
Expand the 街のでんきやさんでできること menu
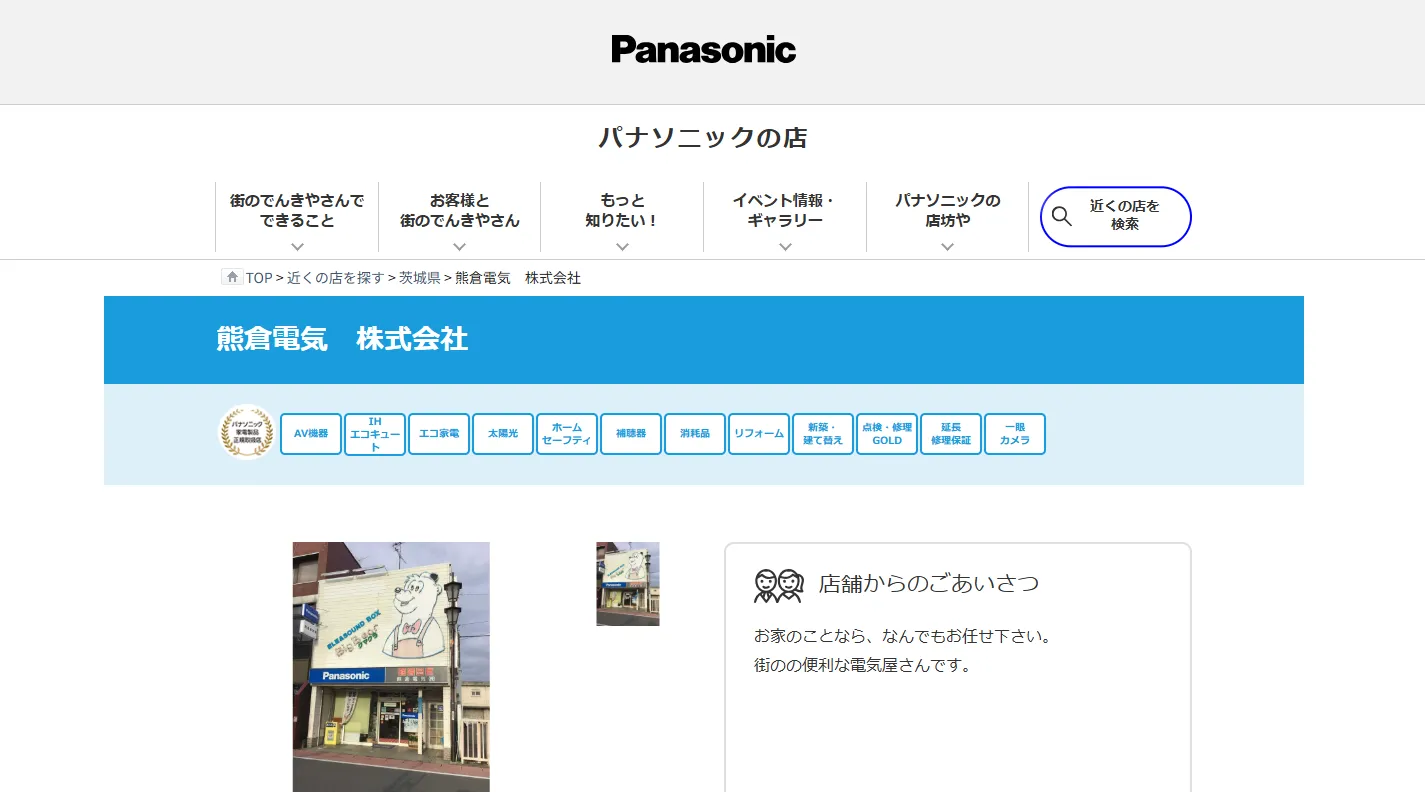coord(297,218)
